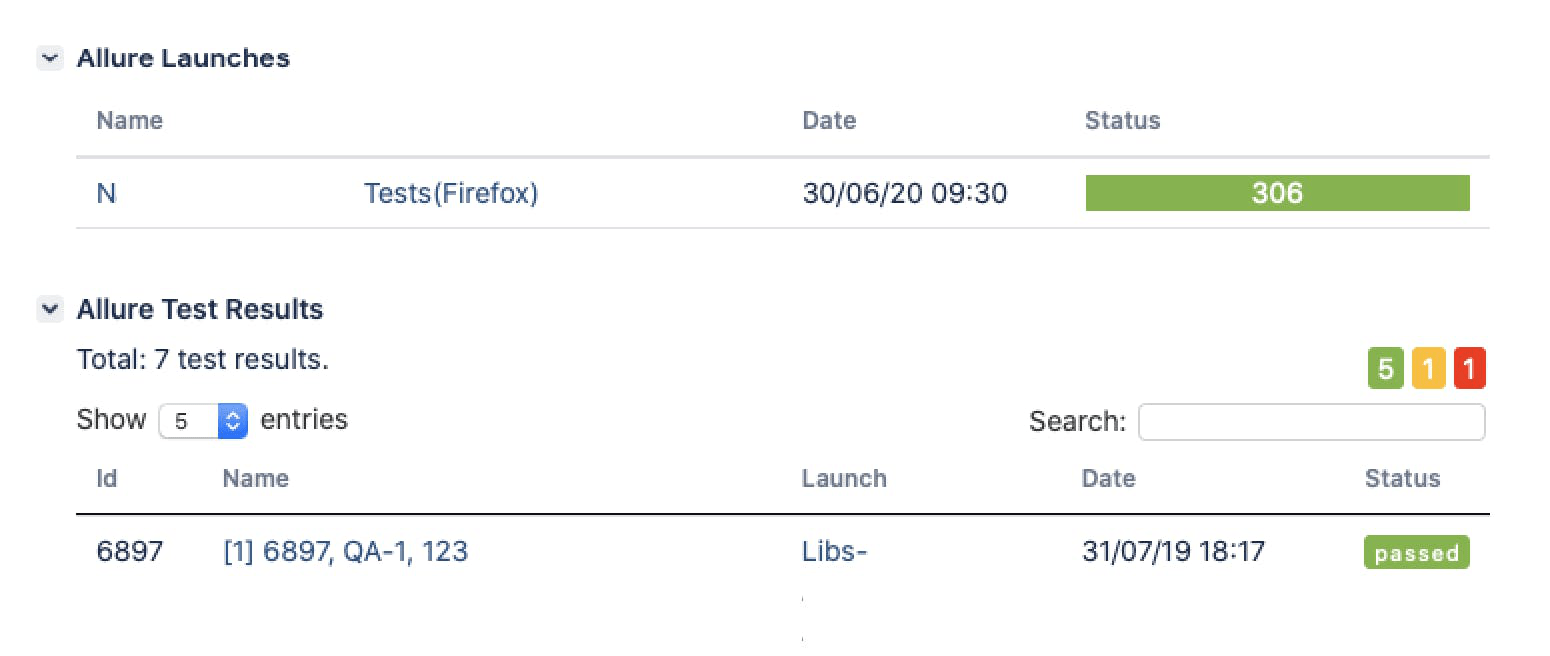The width and height of the screenshot is (1550, 656).
Task: Click the Libs- launch link
Action: pos(835,551)
